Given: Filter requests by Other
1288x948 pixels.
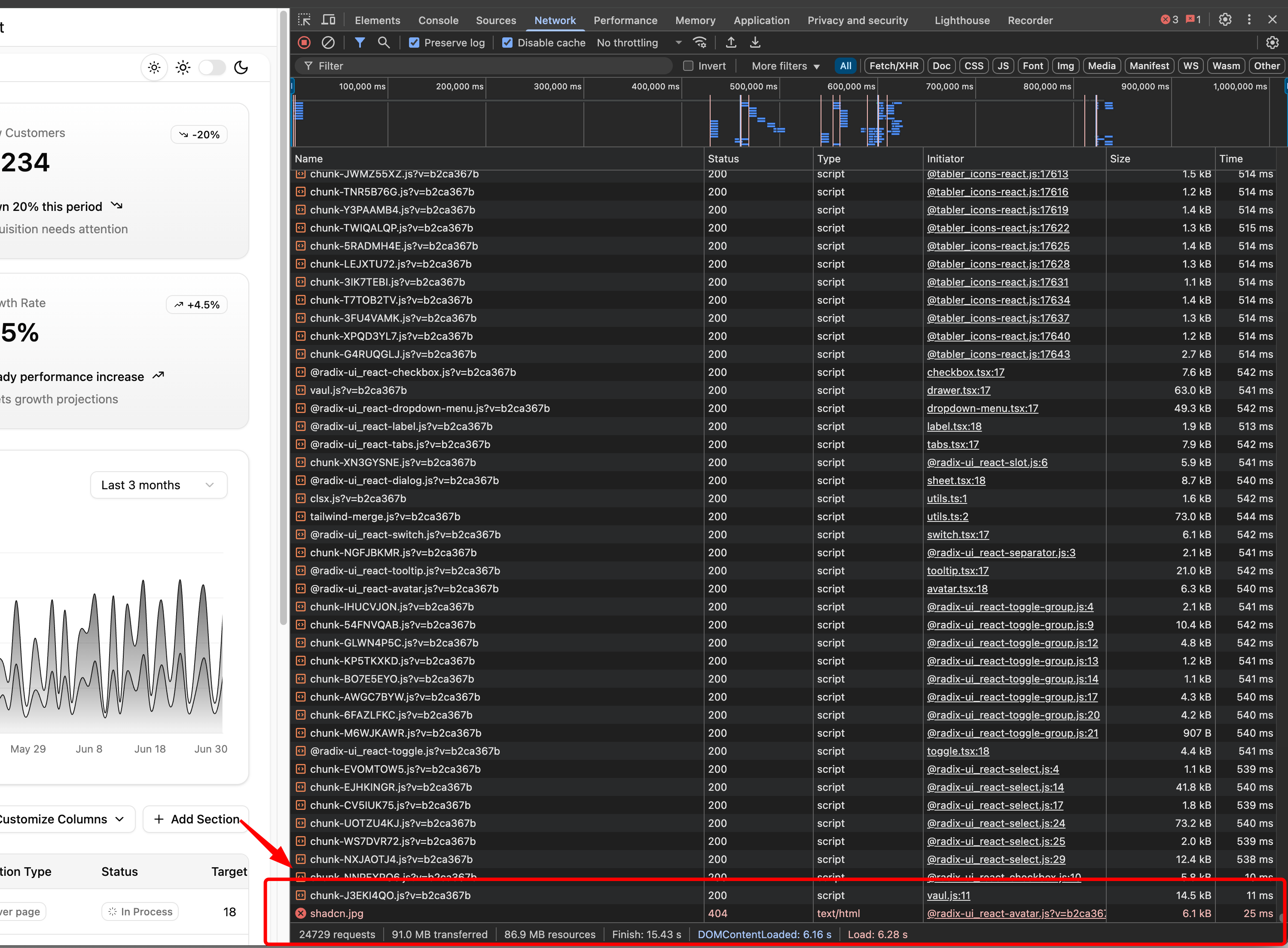Looking at the screenshot, I should (1266, 66).
